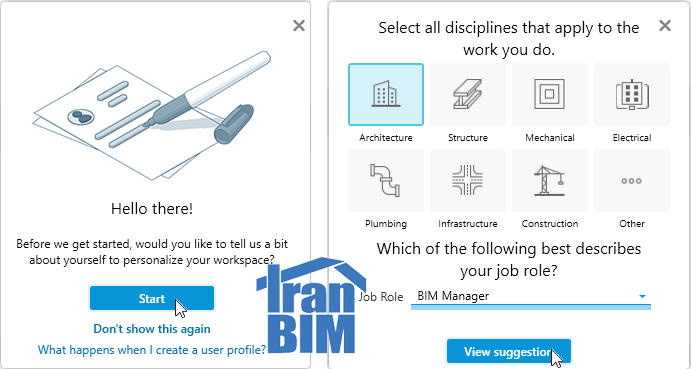Open What happens when I create a user profile

152,350
